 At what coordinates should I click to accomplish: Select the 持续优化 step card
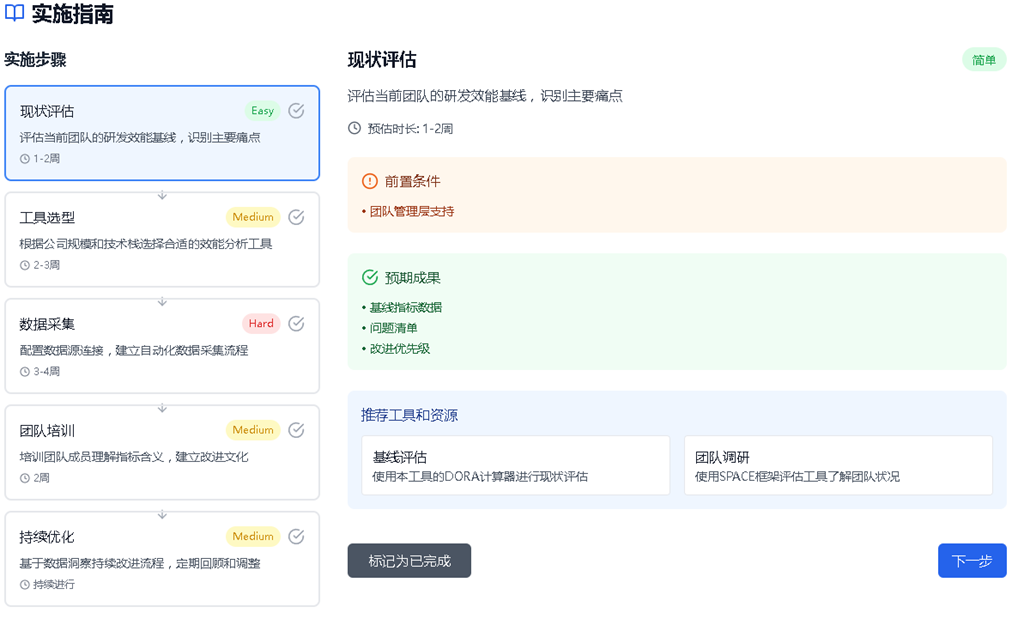pos(162,558)
